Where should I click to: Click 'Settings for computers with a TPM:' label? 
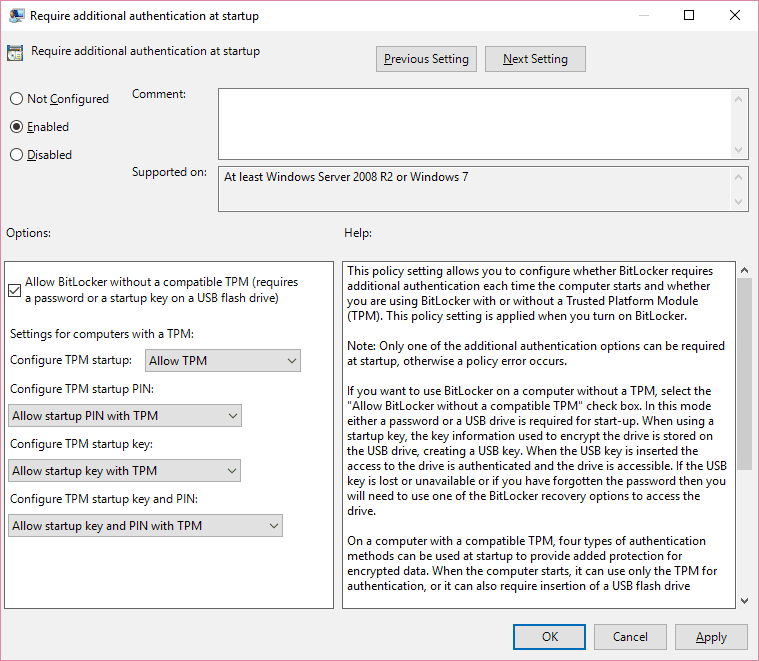click(x=102, y=334)
